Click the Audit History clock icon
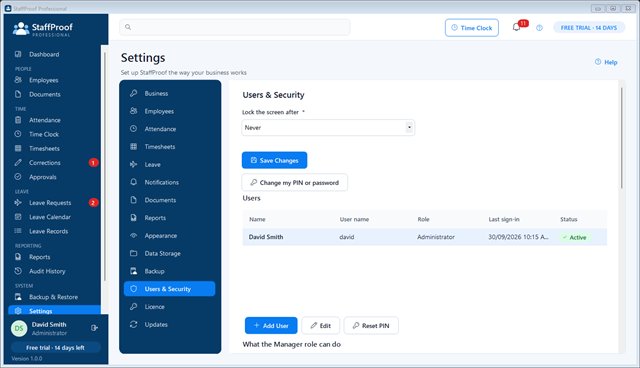640x368 pixels. pos(18,271)
